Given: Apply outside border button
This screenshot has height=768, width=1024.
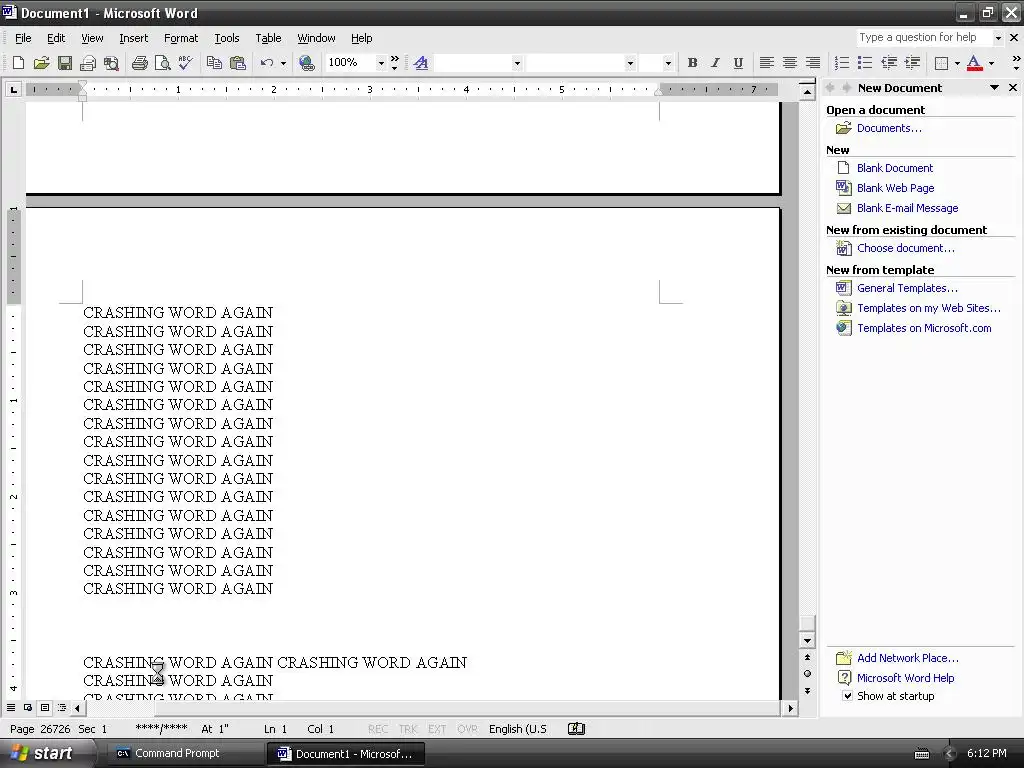Looking at the screenshot, I should pyautogui.click(x=941, y=63).
